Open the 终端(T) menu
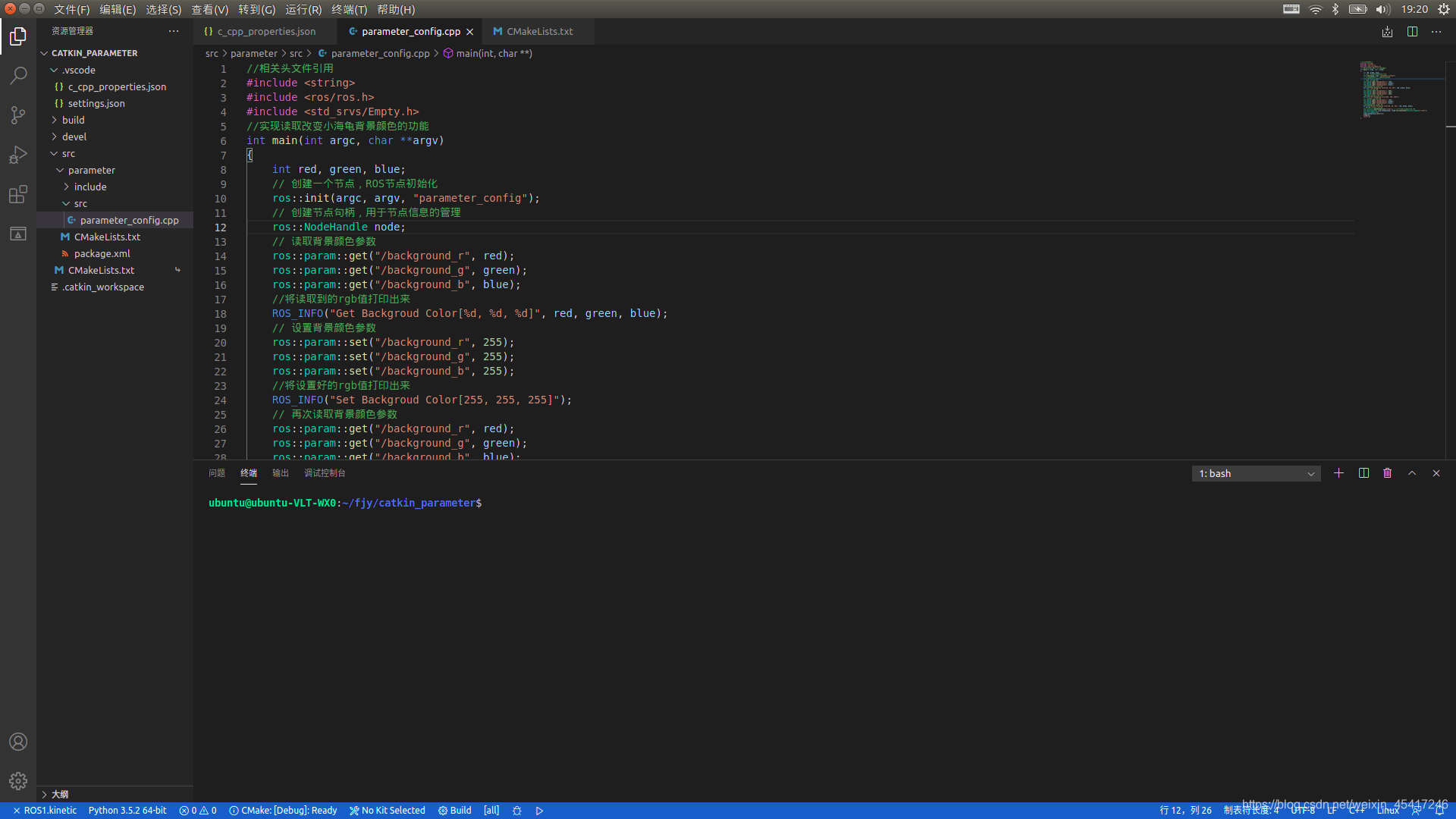The image size is (1456, 819). (350, 9)
